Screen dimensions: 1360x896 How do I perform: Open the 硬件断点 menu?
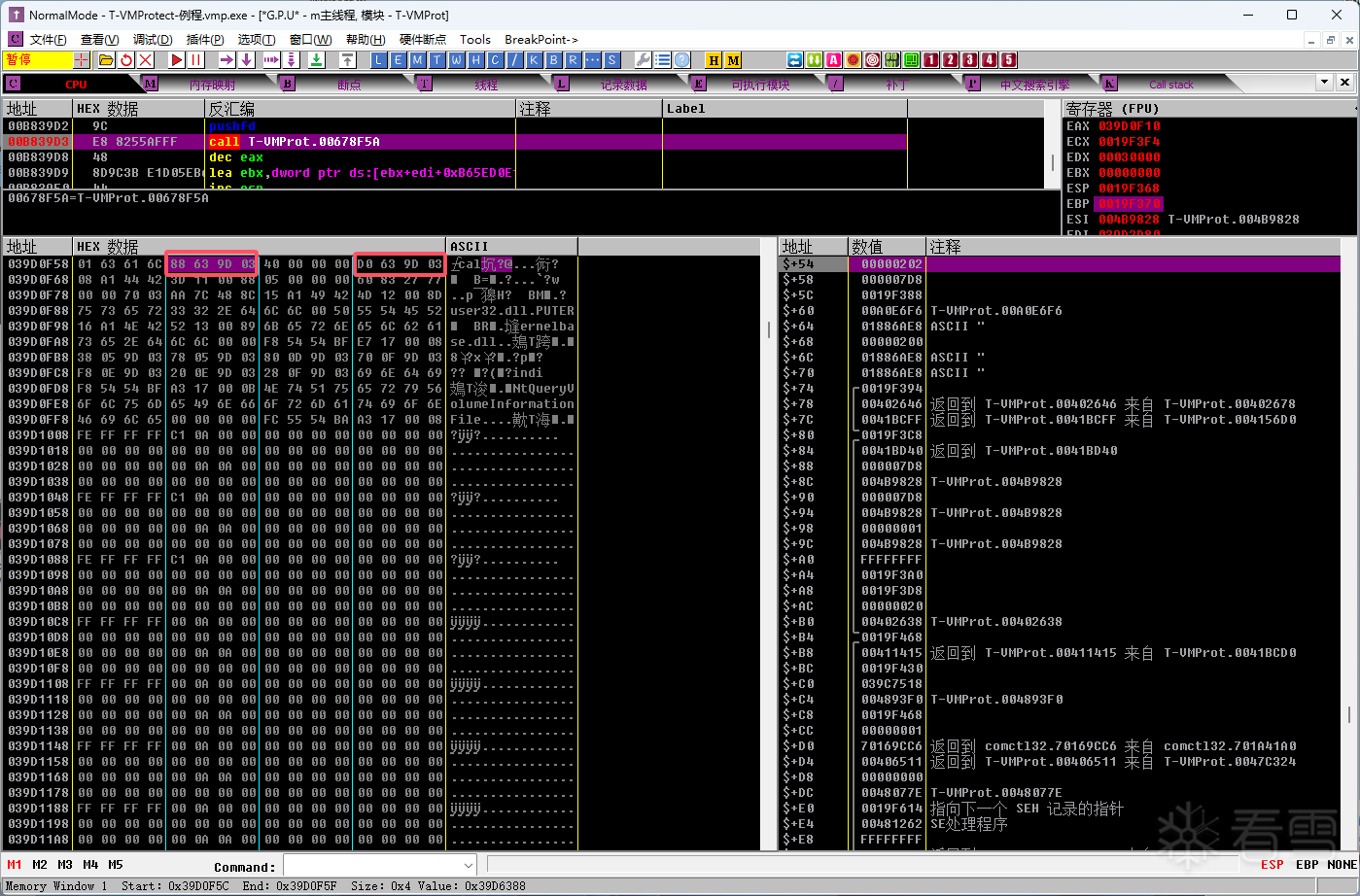point(423,40)
